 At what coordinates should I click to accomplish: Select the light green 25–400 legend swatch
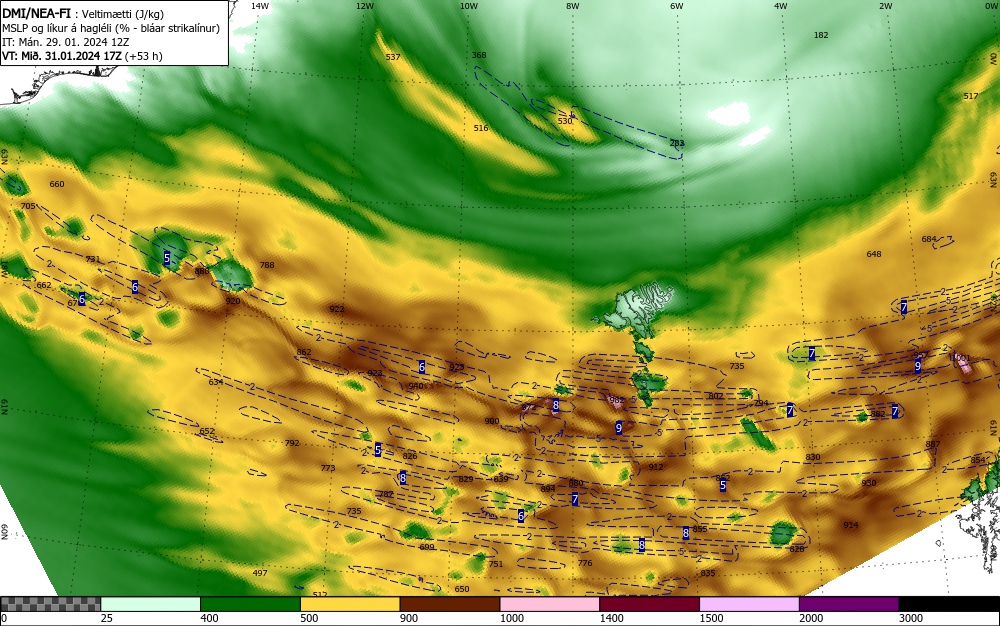[x=151, y=604]
